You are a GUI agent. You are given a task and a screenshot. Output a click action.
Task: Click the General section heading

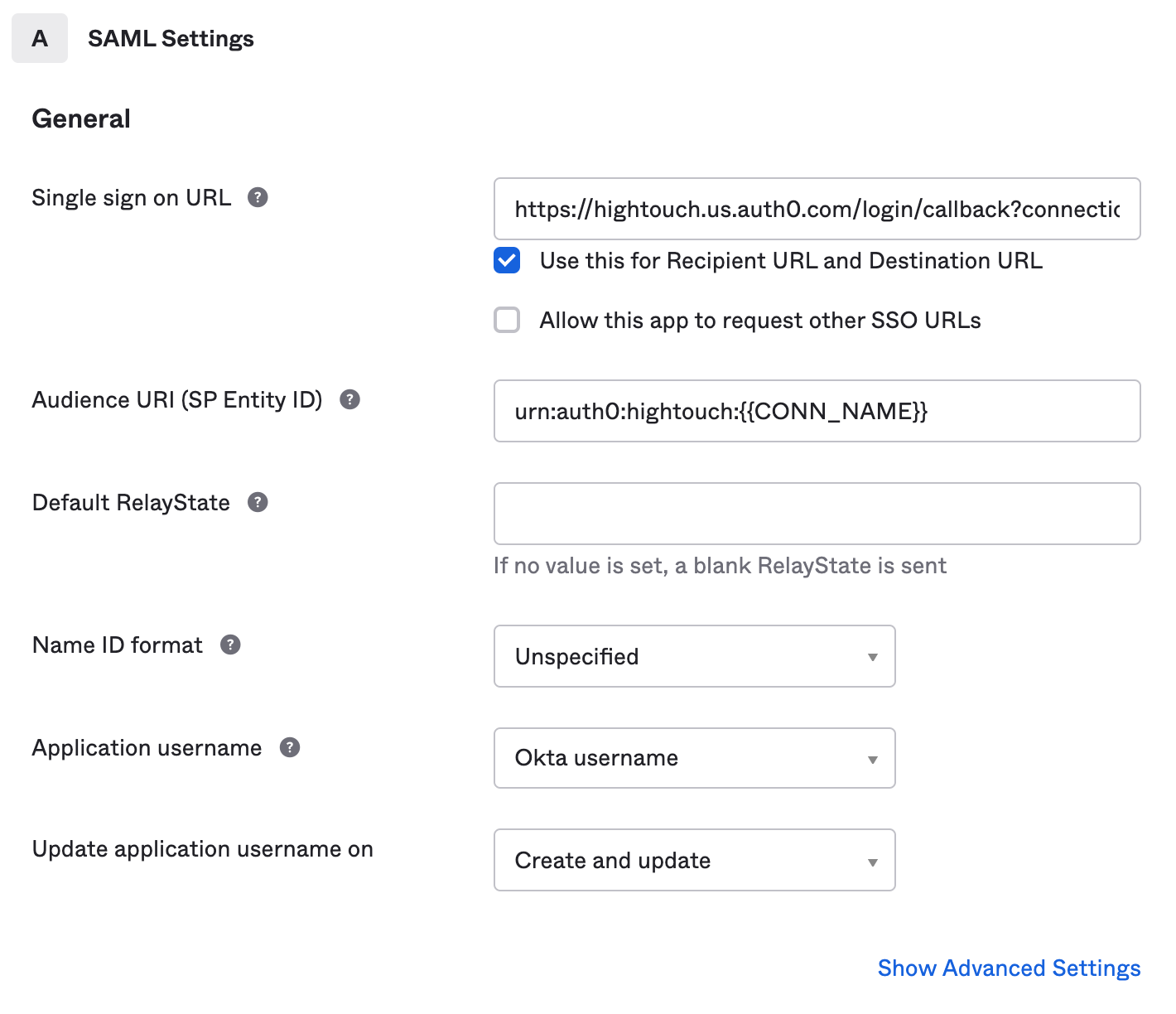pyautogui.click(x=81, y=118)
